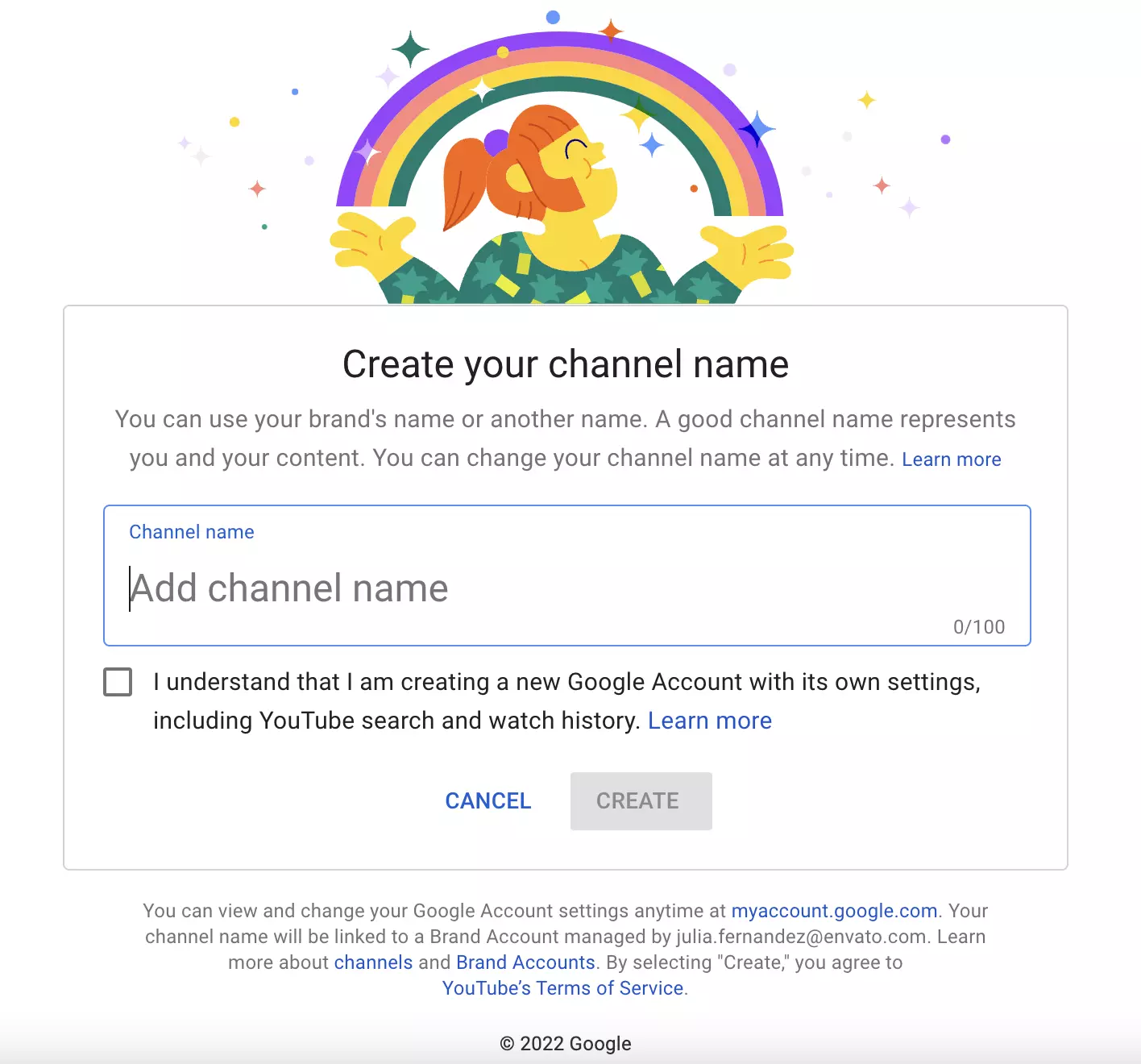Select the 'Channel name' field label
The image size is (1141, 1064).
(192, 532)
